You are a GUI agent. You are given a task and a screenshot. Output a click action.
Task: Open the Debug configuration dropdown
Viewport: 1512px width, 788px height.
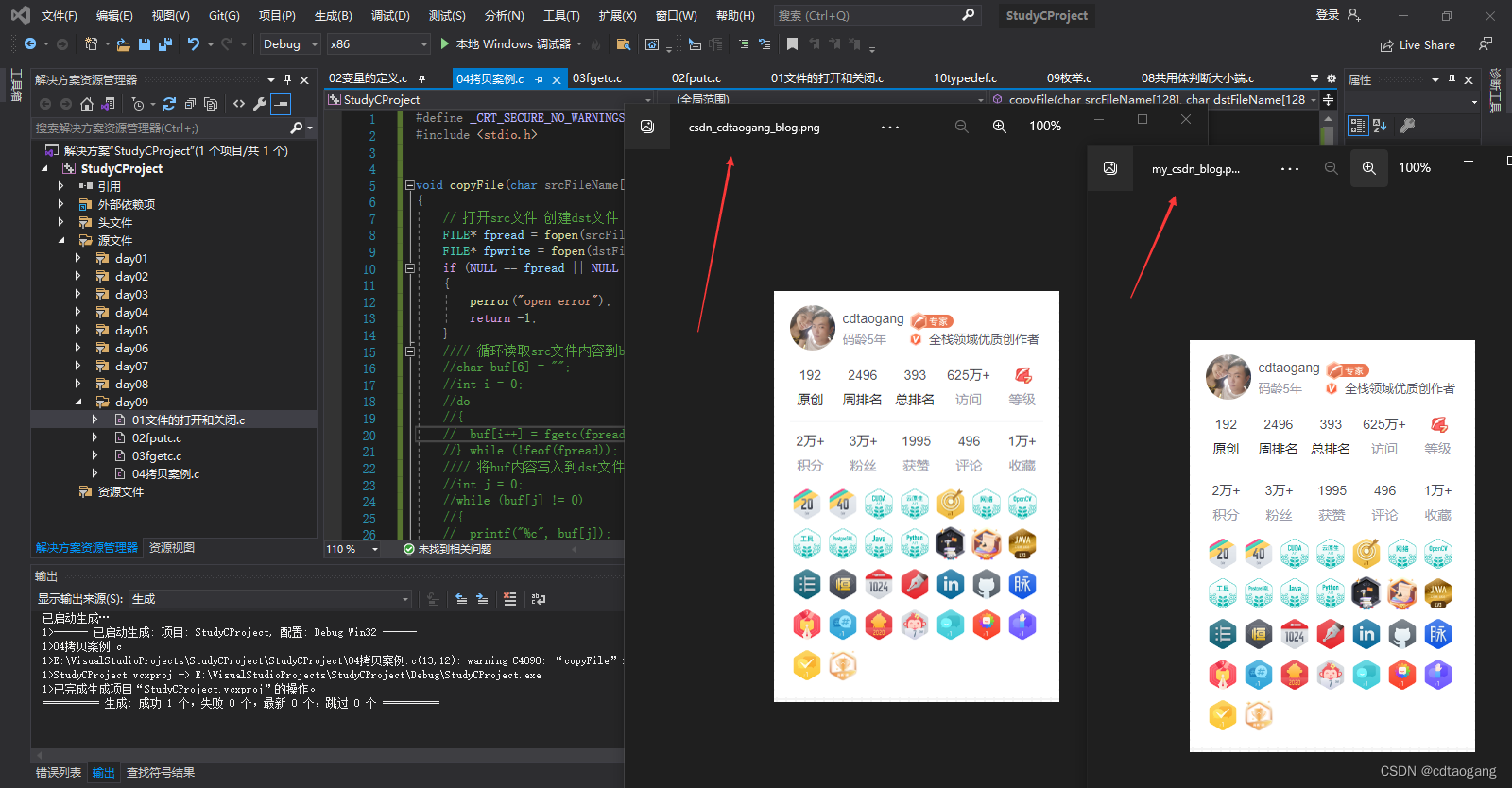click(x=290, y=44)
